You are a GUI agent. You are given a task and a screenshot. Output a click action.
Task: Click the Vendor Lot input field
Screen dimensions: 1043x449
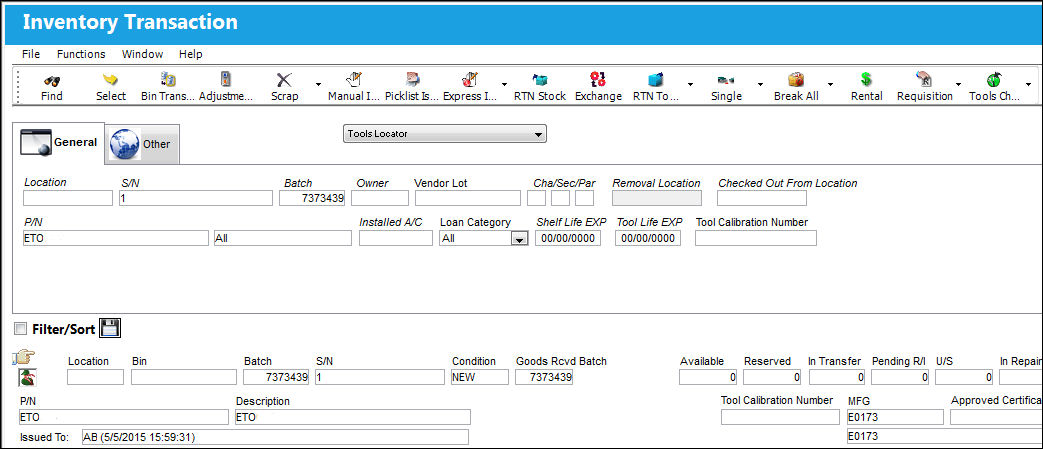[468, 198]
